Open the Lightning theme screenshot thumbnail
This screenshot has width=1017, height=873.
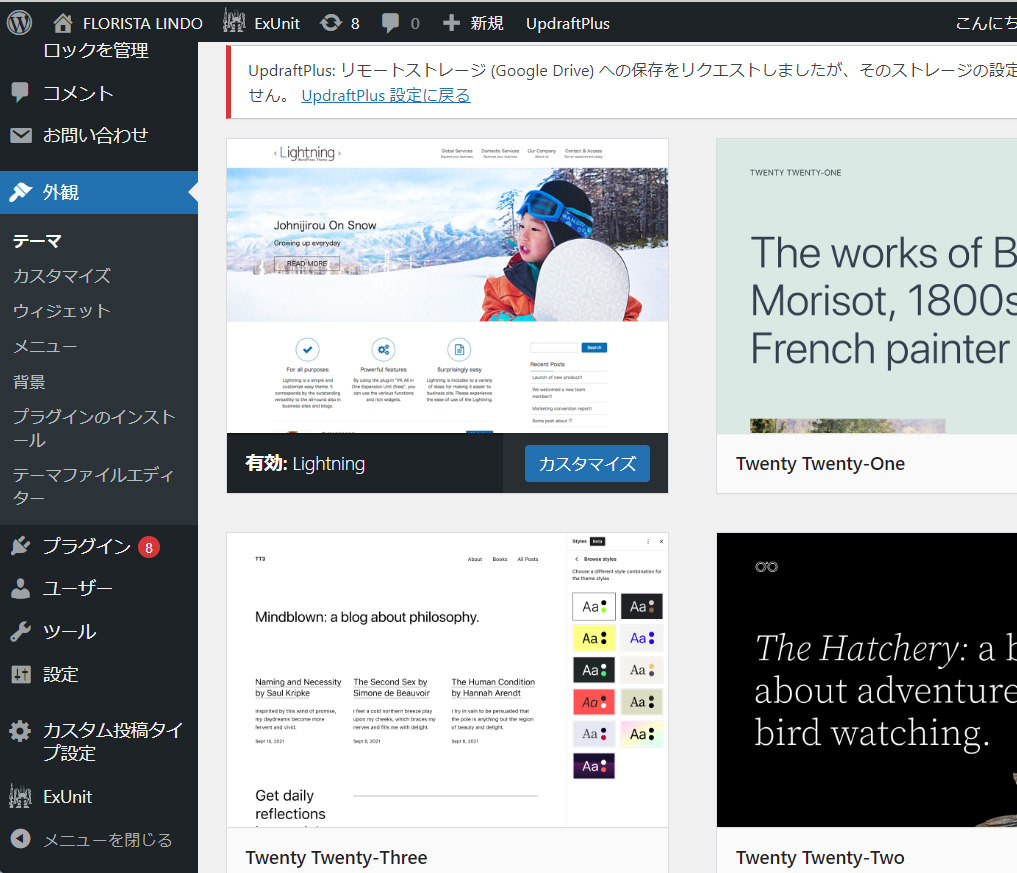(448, 285)
